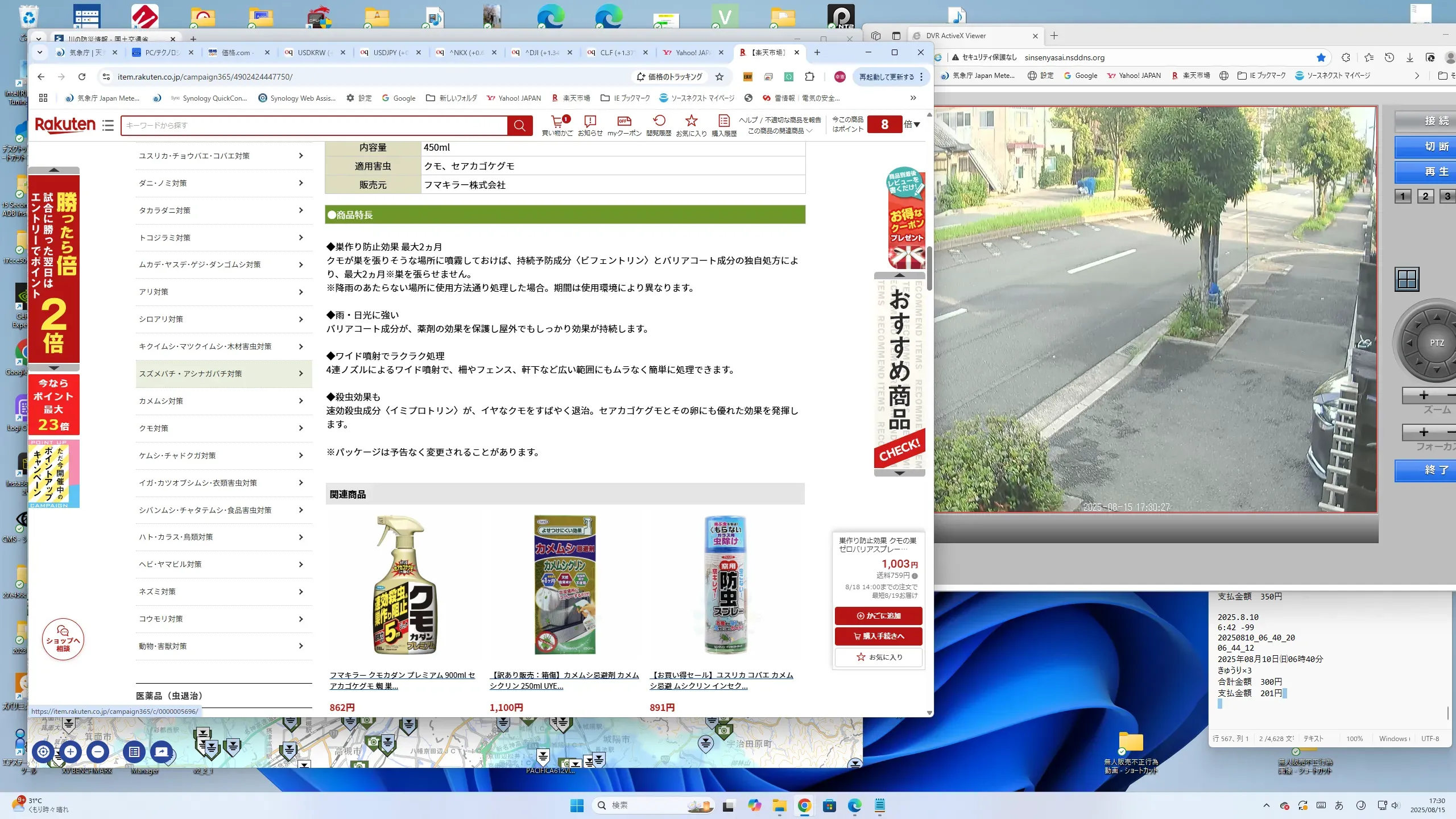Viewport: 1456px width, 819px height.
Task: Select camera channel 1 button
Action: click(x=1403, y=196)
